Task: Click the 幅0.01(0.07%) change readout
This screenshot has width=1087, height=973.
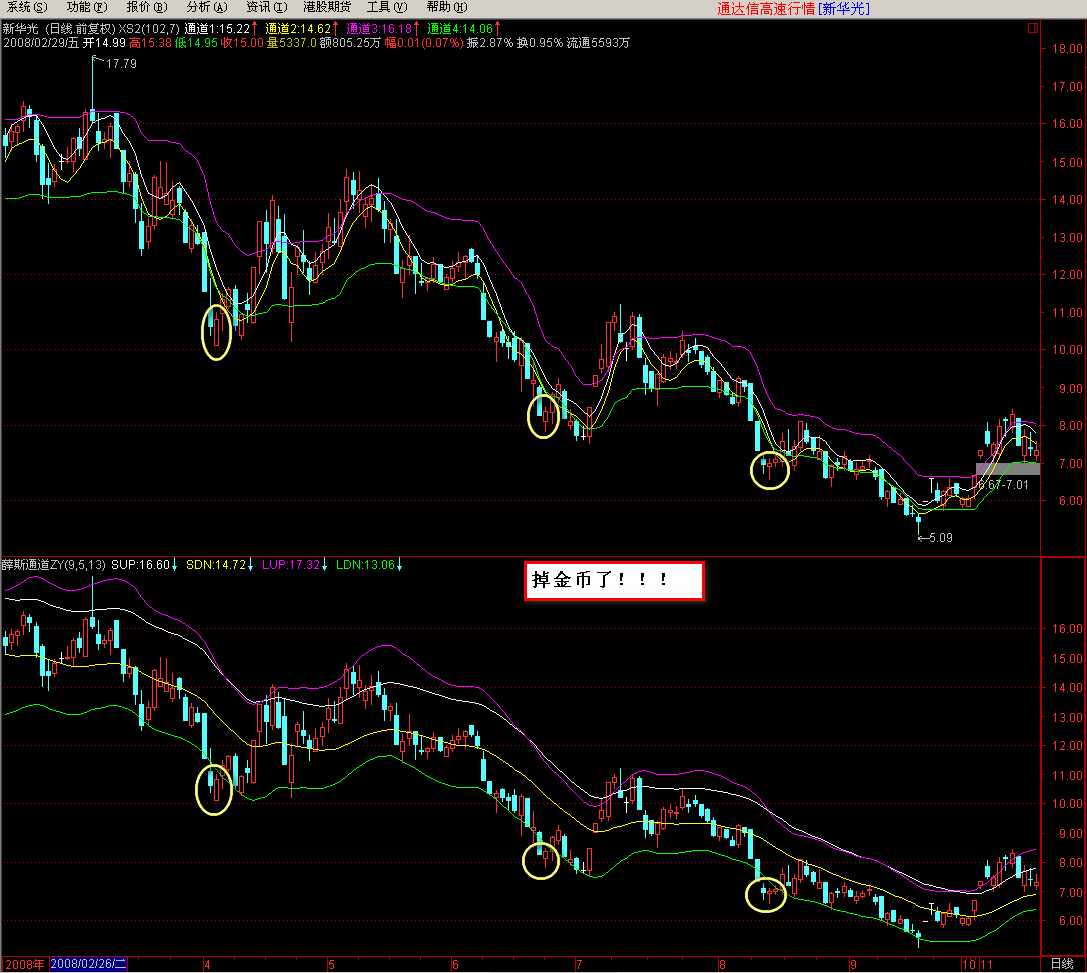Action: 424,43
